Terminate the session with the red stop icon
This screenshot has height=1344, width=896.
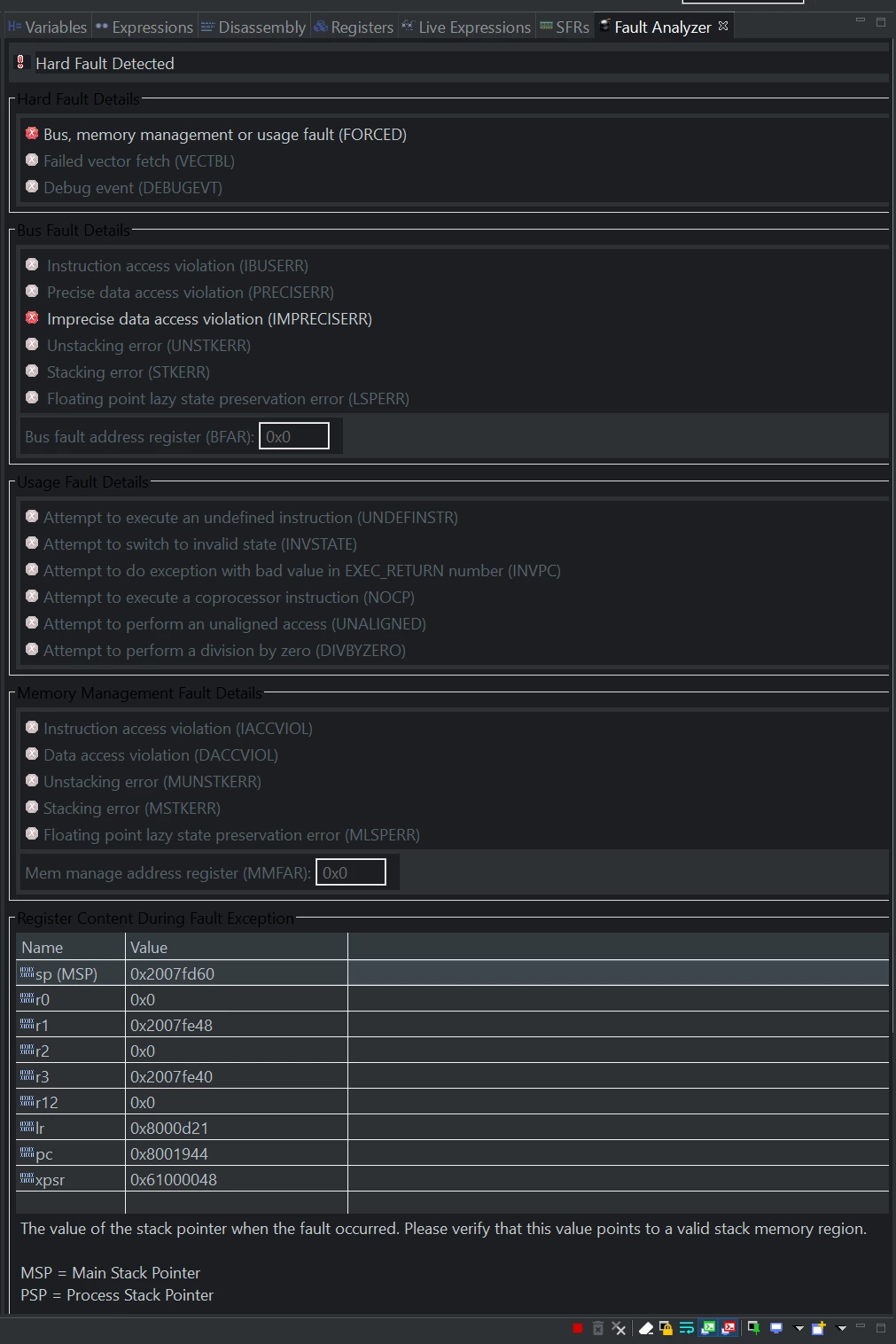coord(578,1328)
